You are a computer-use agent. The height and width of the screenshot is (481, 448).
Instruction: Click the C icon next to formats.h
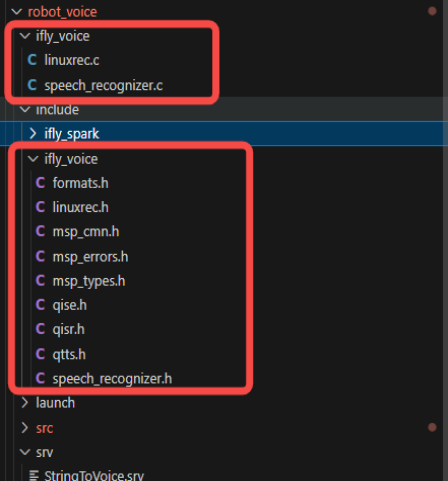click(x=40, y=183)
